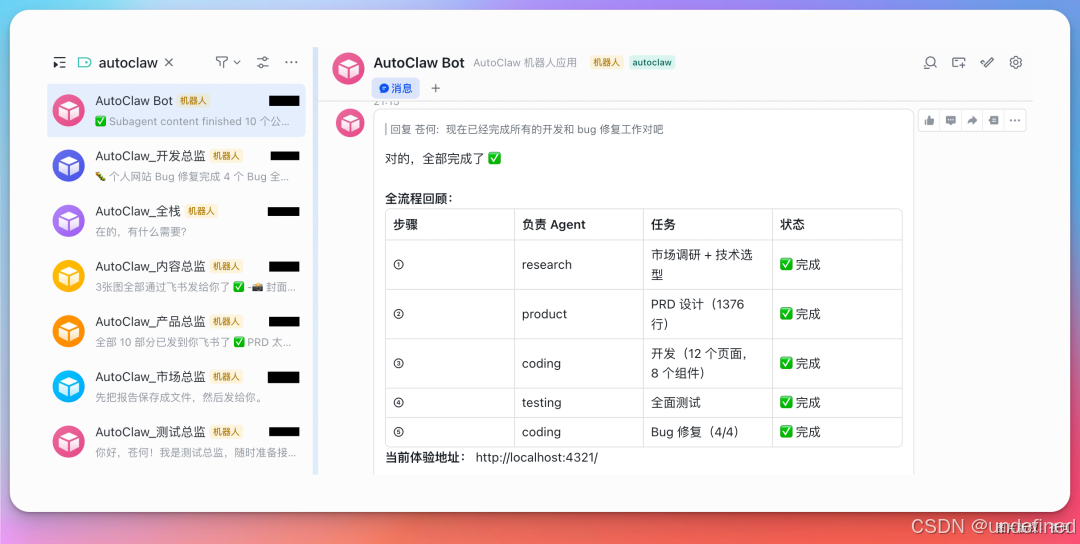Open the AutoClaw_测试总监 chat
The image size is (1080, 544).
176,441
